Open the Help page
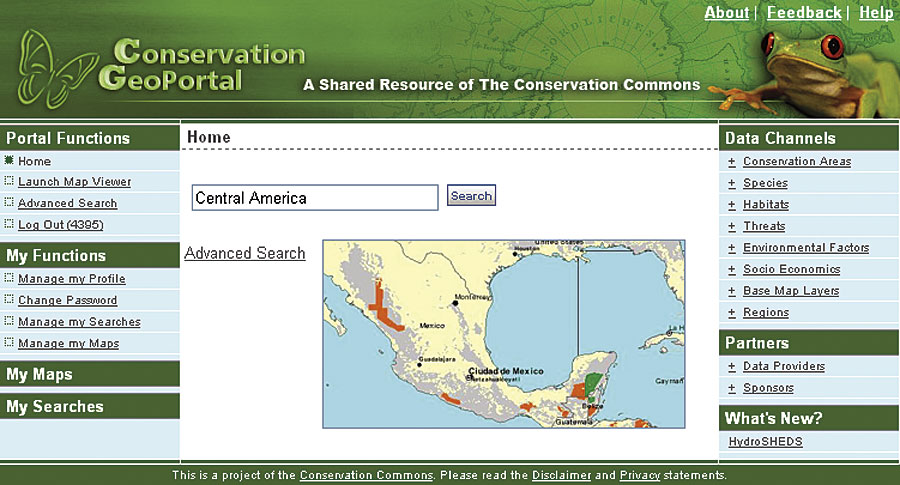 876,13
